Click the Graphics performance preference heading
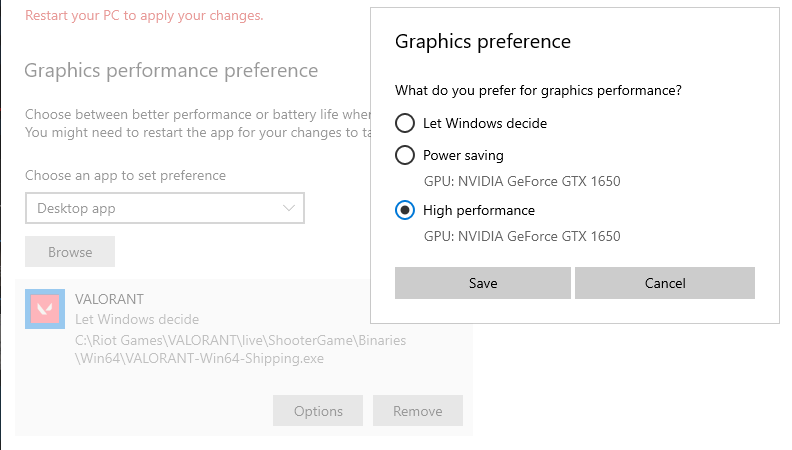Image resolution: width=792 pixels, height=450 pixels. click(171, 71)
